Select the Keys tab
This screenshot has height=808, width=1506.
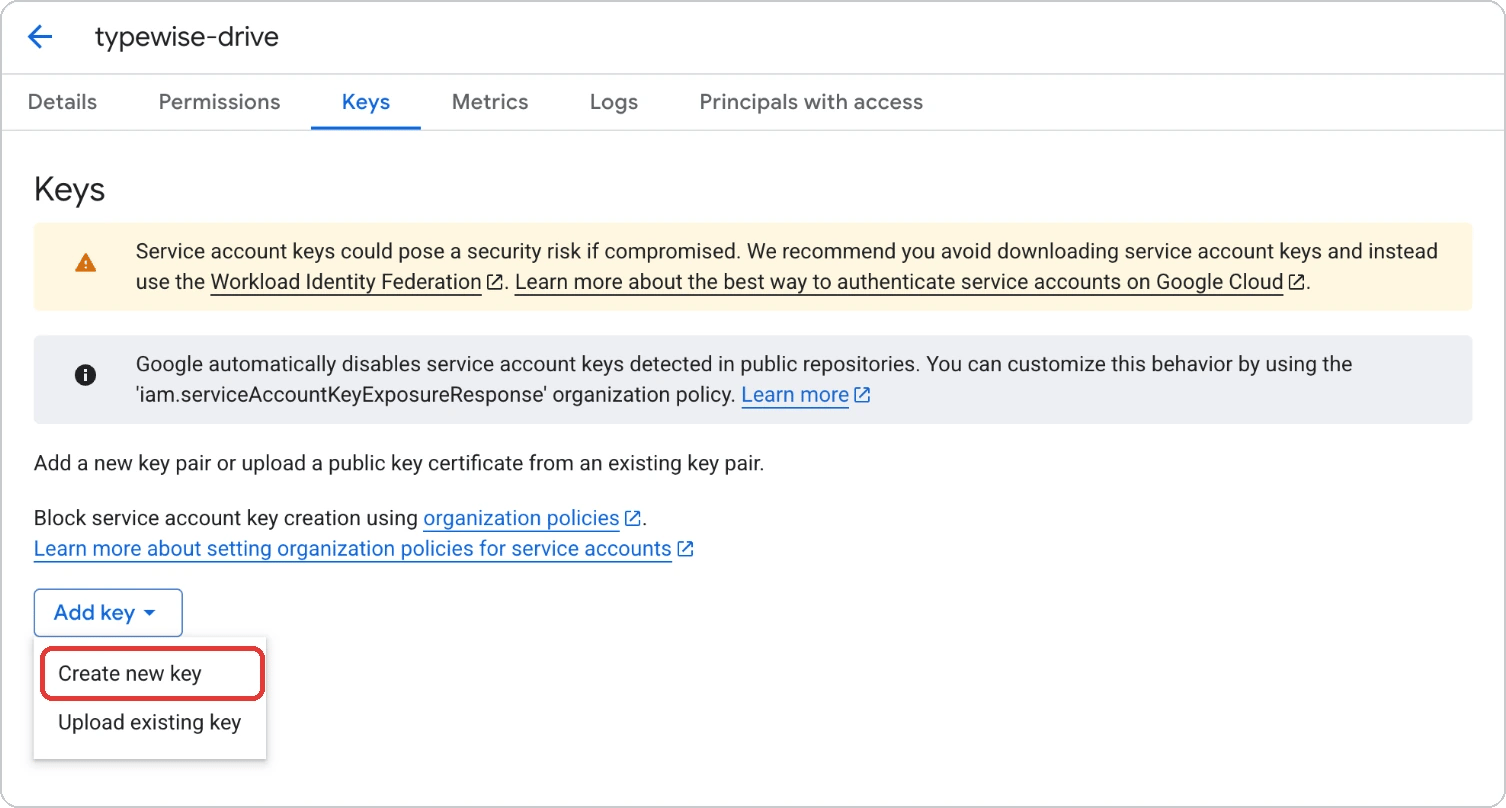366,102
